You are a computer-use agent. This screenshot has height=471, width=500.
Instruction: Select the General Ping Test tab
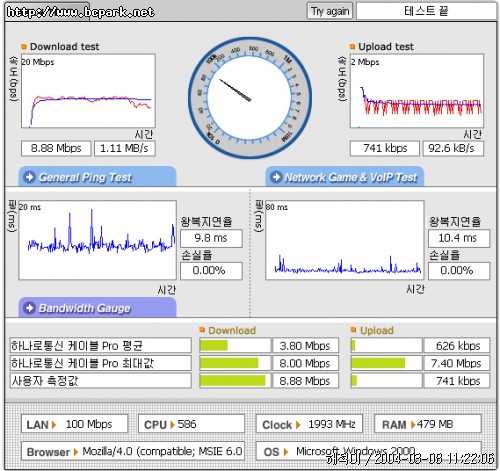(x=97, y=176)
